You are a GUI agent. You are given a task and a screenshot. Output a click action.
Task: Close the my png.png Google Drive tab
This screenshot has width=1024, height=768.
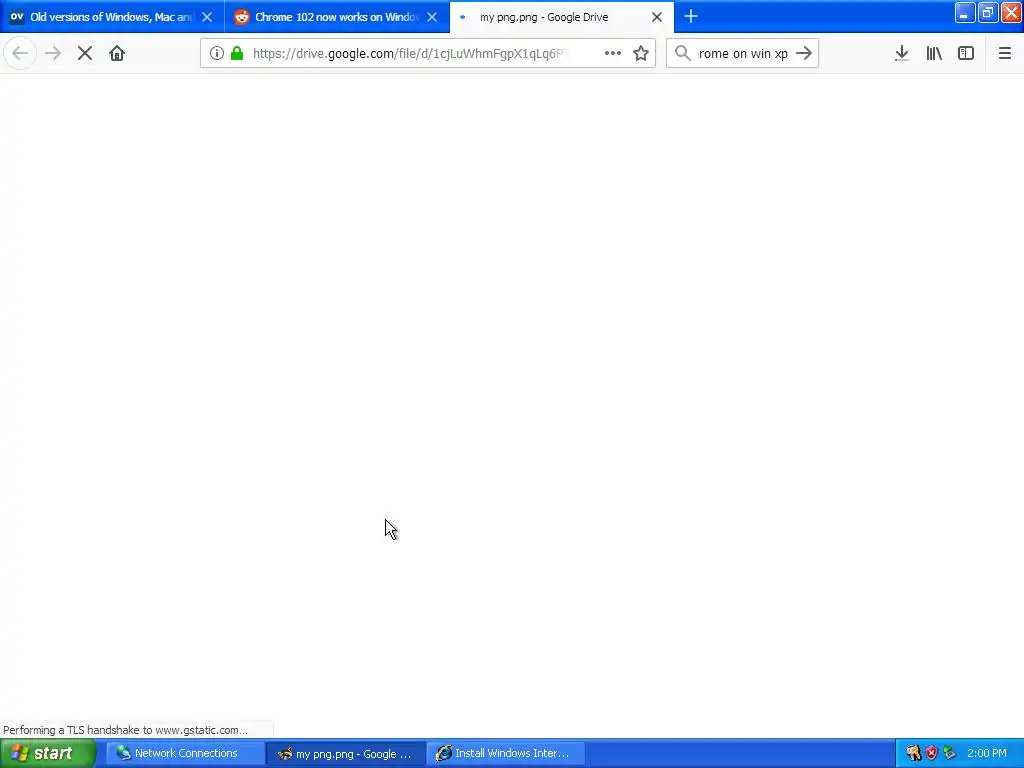(657, 17)
